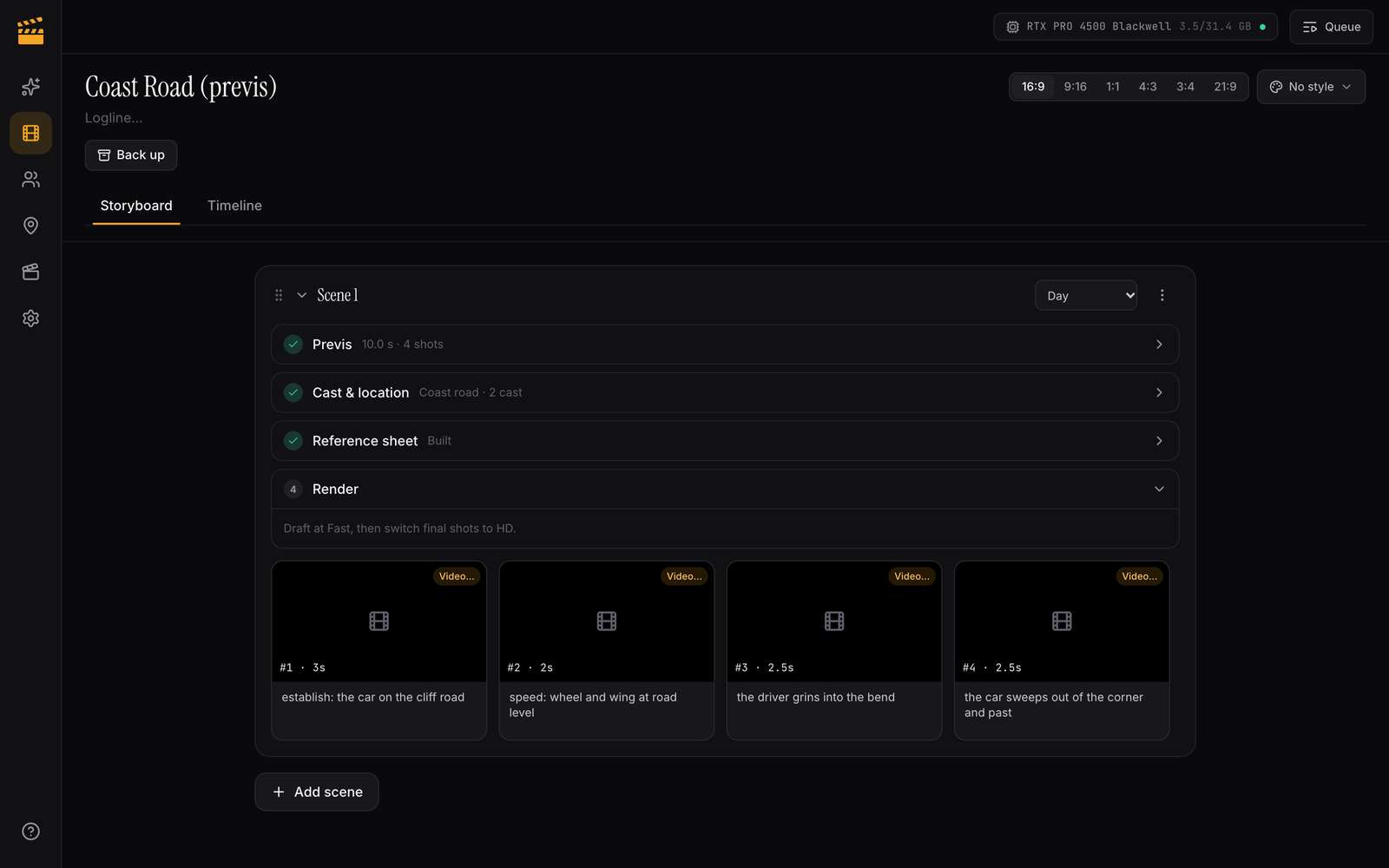
Task: Expand the Previs row
Action: 725,345
